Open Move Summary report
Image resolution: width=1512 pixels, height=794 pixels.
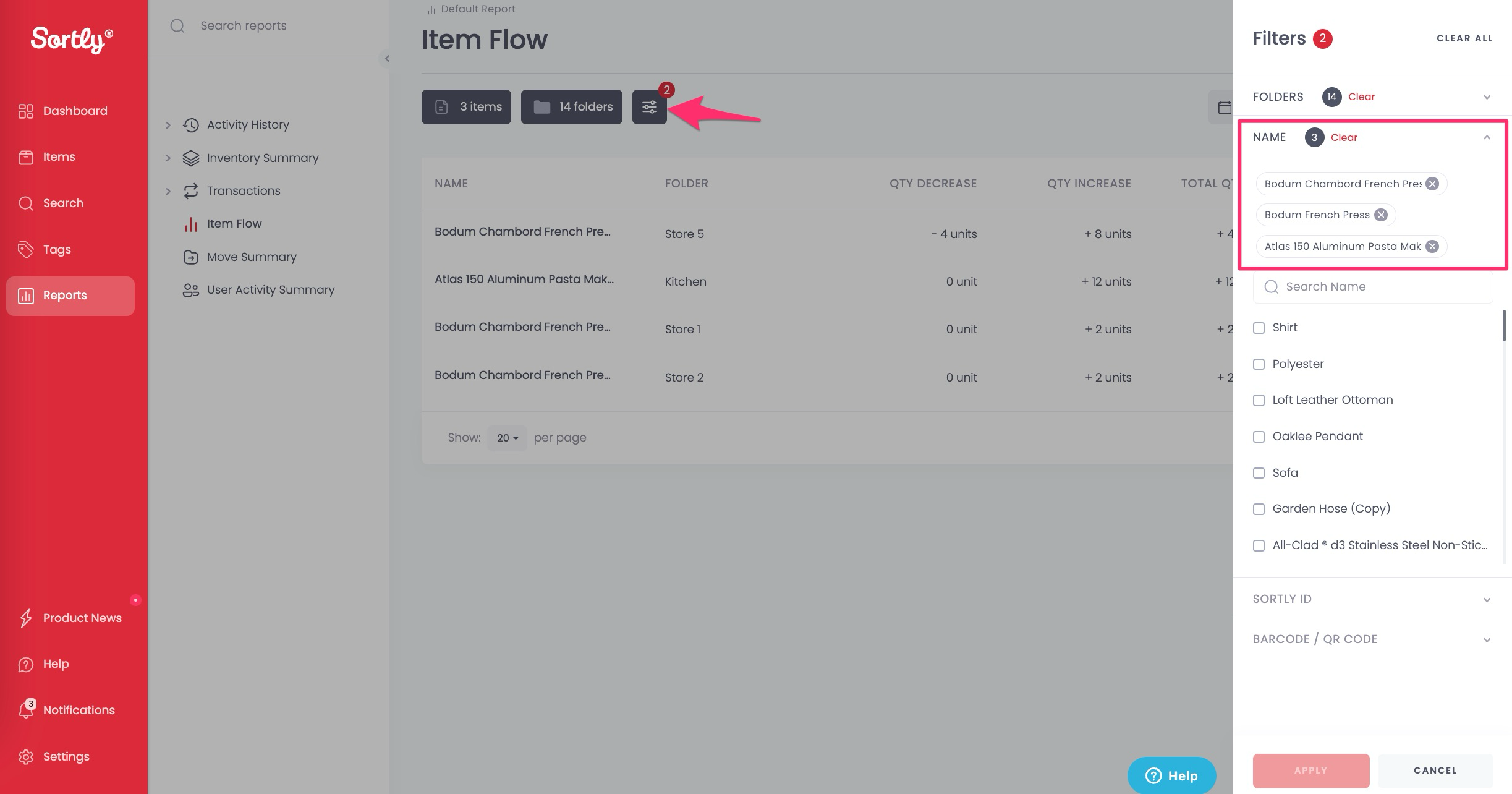(252, 257)
